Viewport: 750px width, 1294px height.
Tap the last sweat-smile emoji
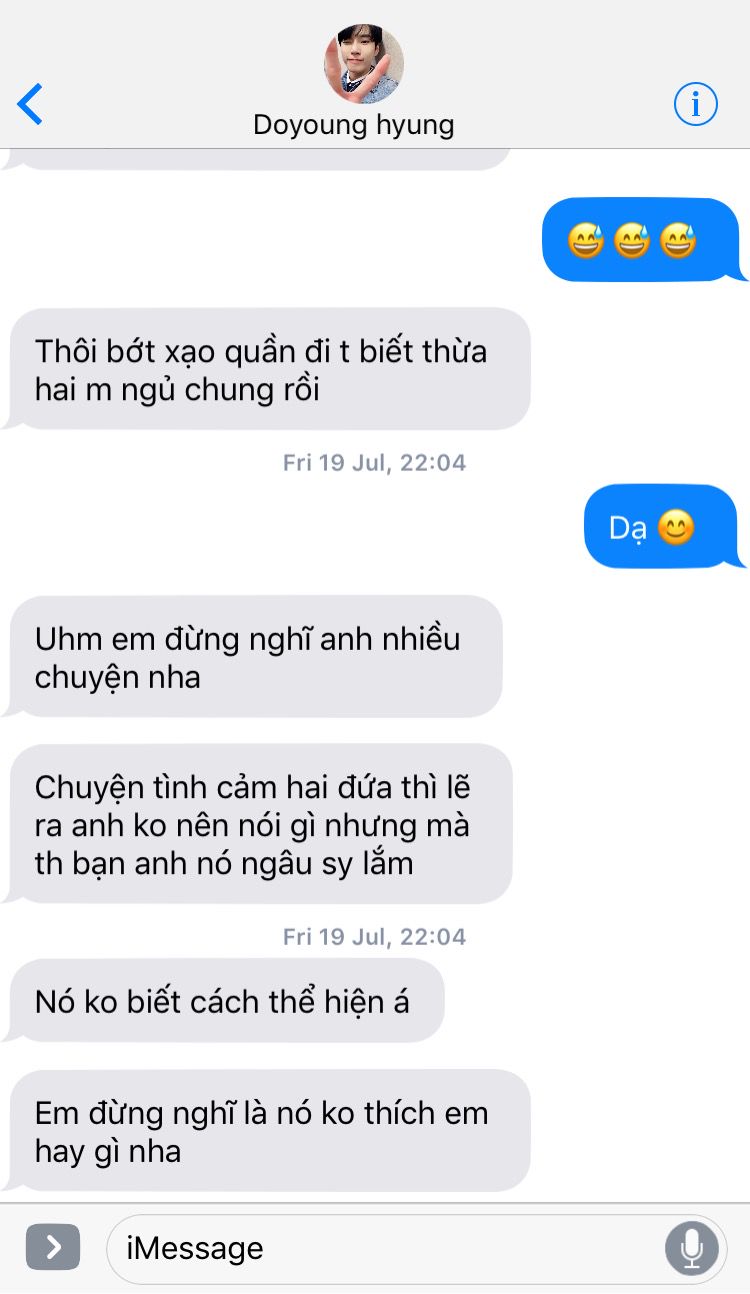click(679, 240)
